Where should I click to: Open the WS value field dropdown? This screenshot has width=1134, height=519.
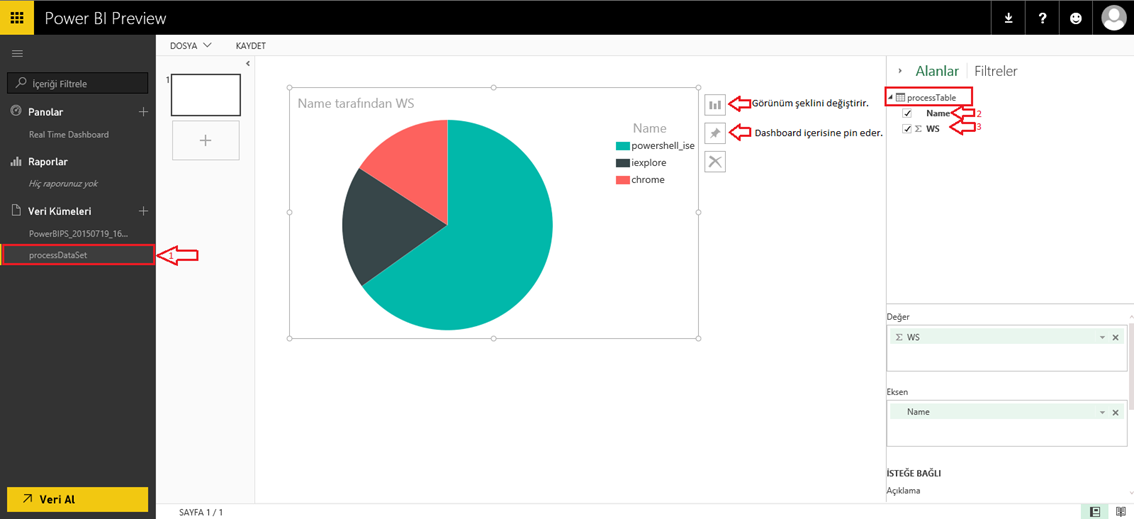1102,338
